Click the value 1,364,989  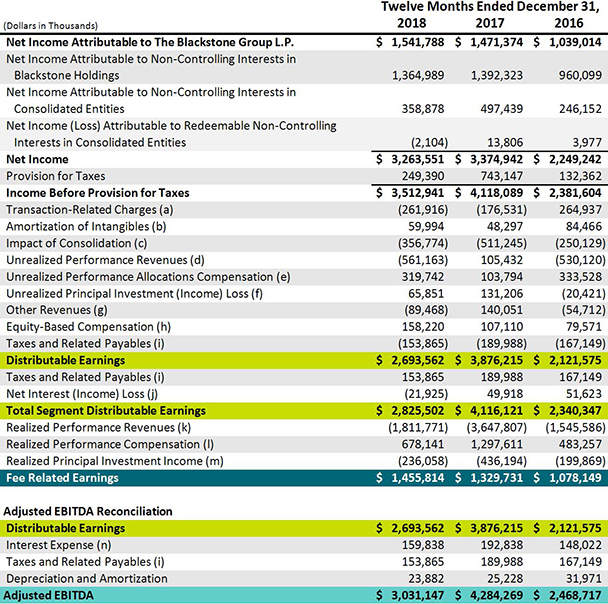click(418, 76)
